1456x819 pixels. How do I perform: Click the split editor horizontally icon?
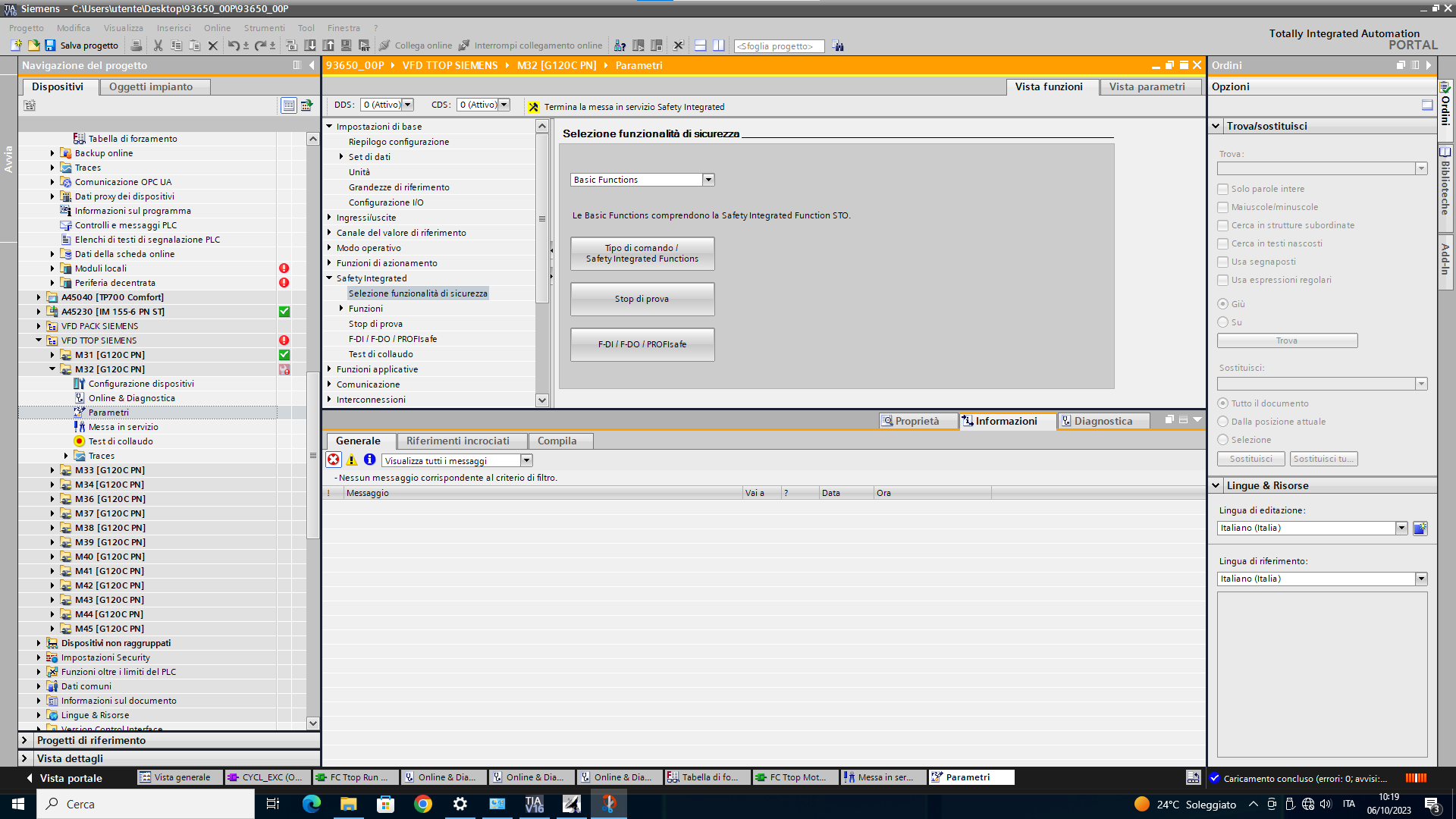(700, 45)
